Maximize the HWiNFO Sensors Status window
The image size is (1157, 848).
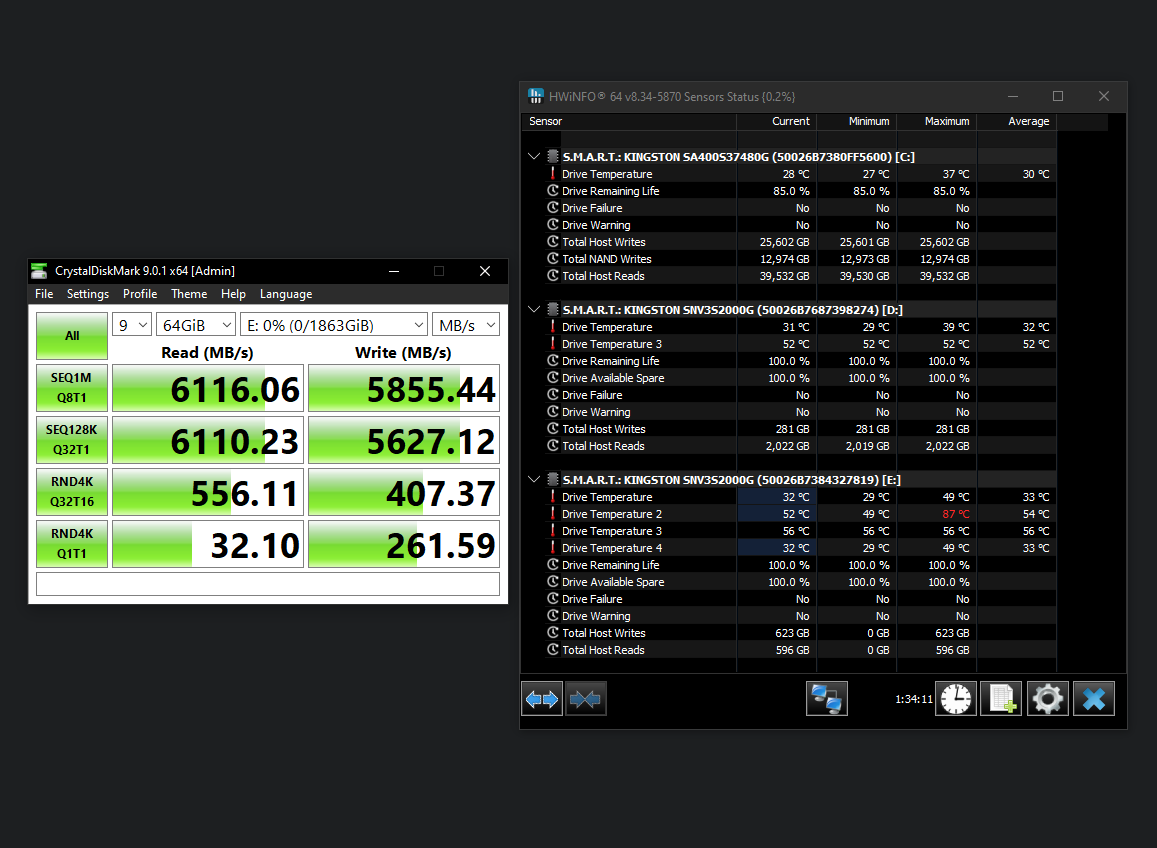pyautogui.click(x=1057, y=96)
